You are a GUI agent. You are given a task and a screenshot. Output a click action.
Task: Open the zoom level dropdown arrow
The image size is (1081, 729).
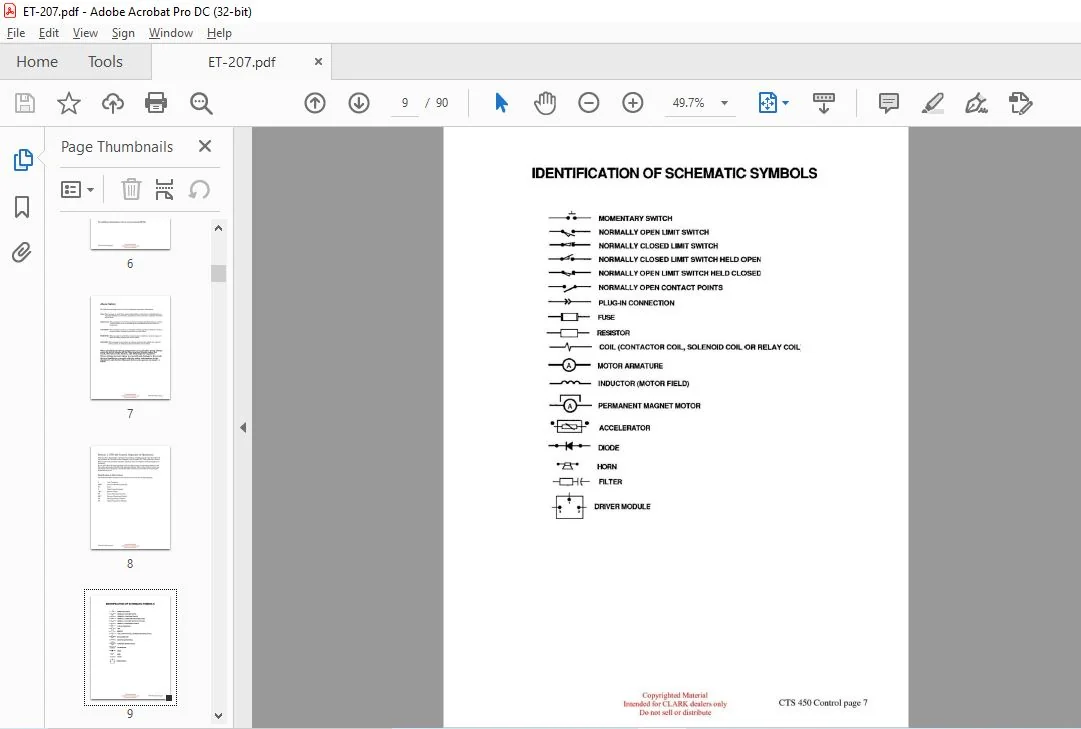pyautogui.click(x=724, y=103)
